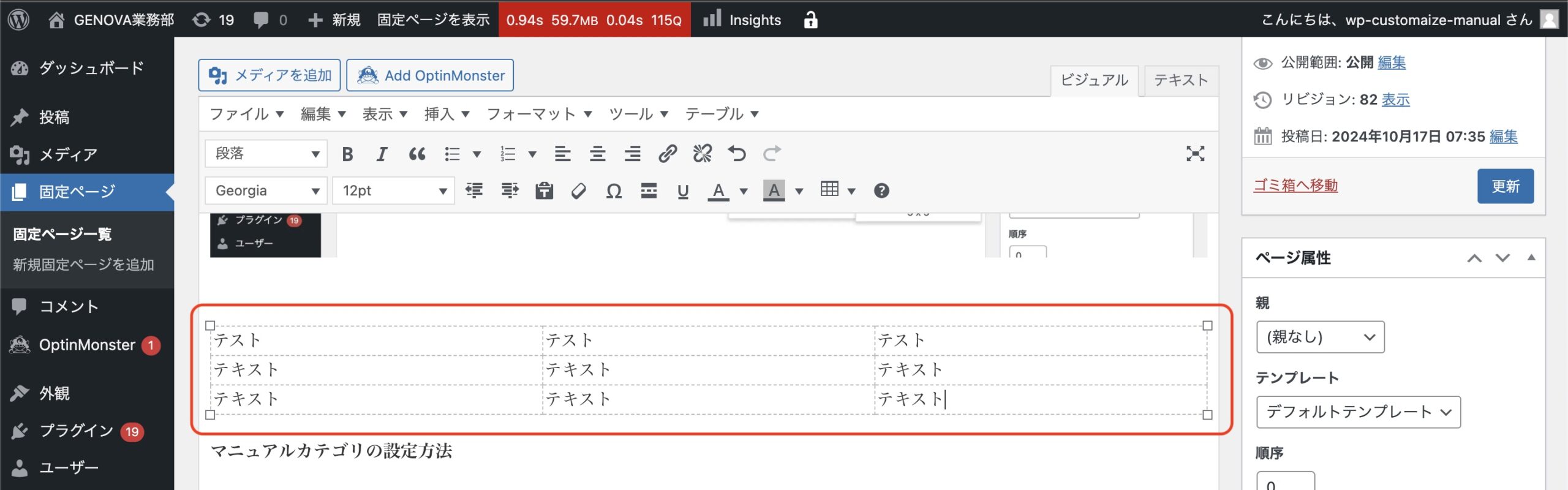The image size is (1568, 490).
Task: Toggle underline formatting icon
Action: pyautogui.click(x=683, y=191)
